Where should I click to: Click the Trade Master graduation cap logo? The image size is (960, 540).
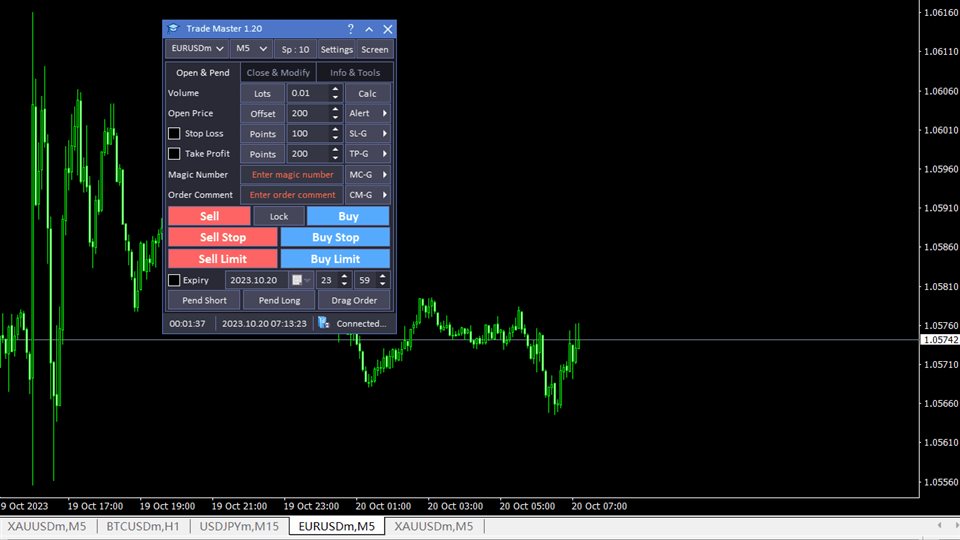tap(173, 28)
